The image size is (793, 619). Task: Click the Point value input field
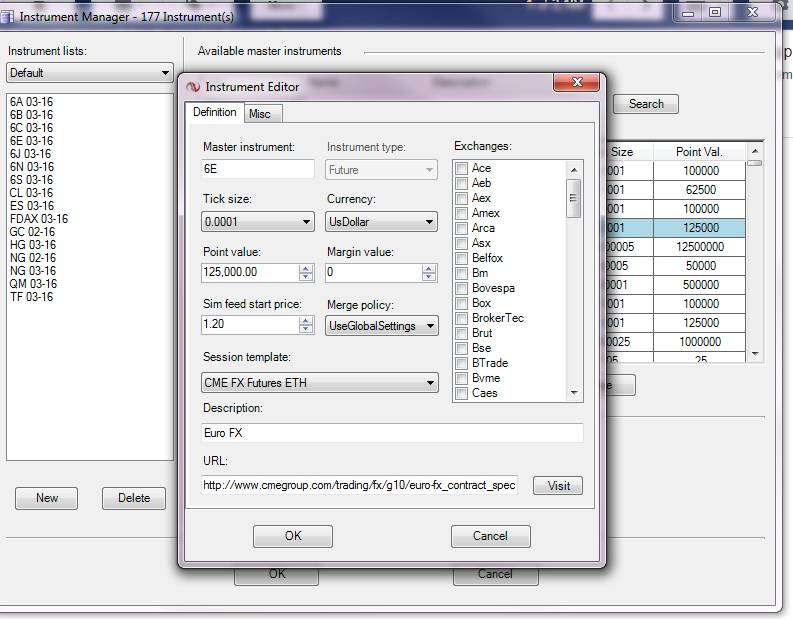[250, 273]
